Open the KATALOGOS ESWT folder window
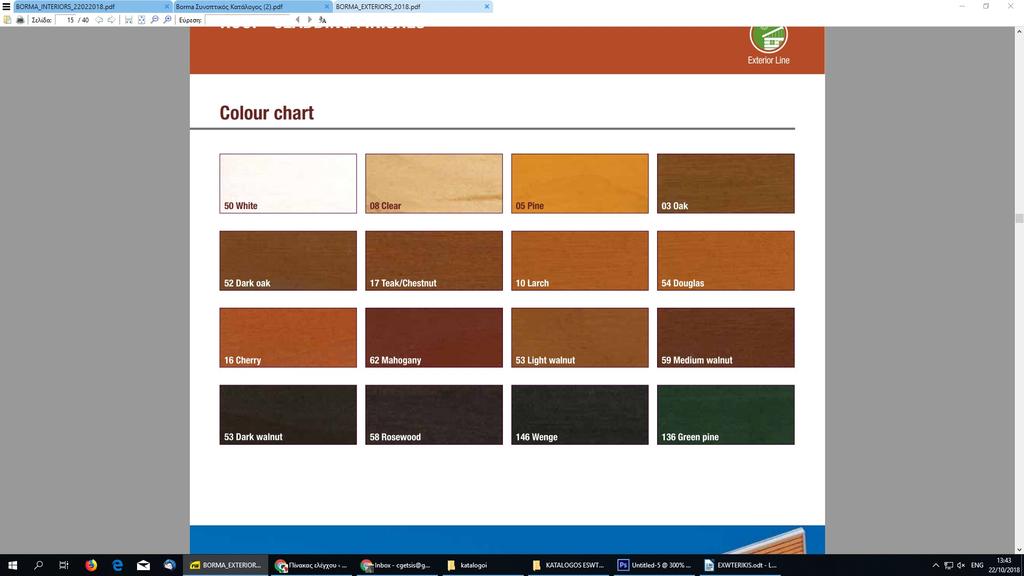 point(569,566)
